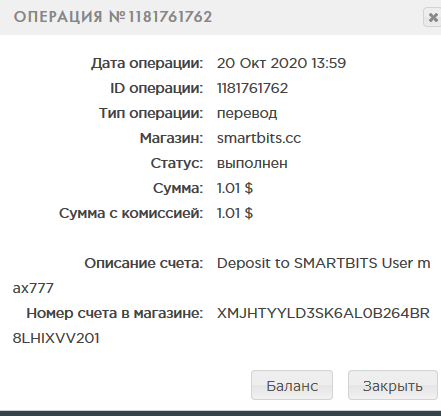Click the Сумма с комиссией label
Screen dimensions: 441x416
tap(131, 213)
